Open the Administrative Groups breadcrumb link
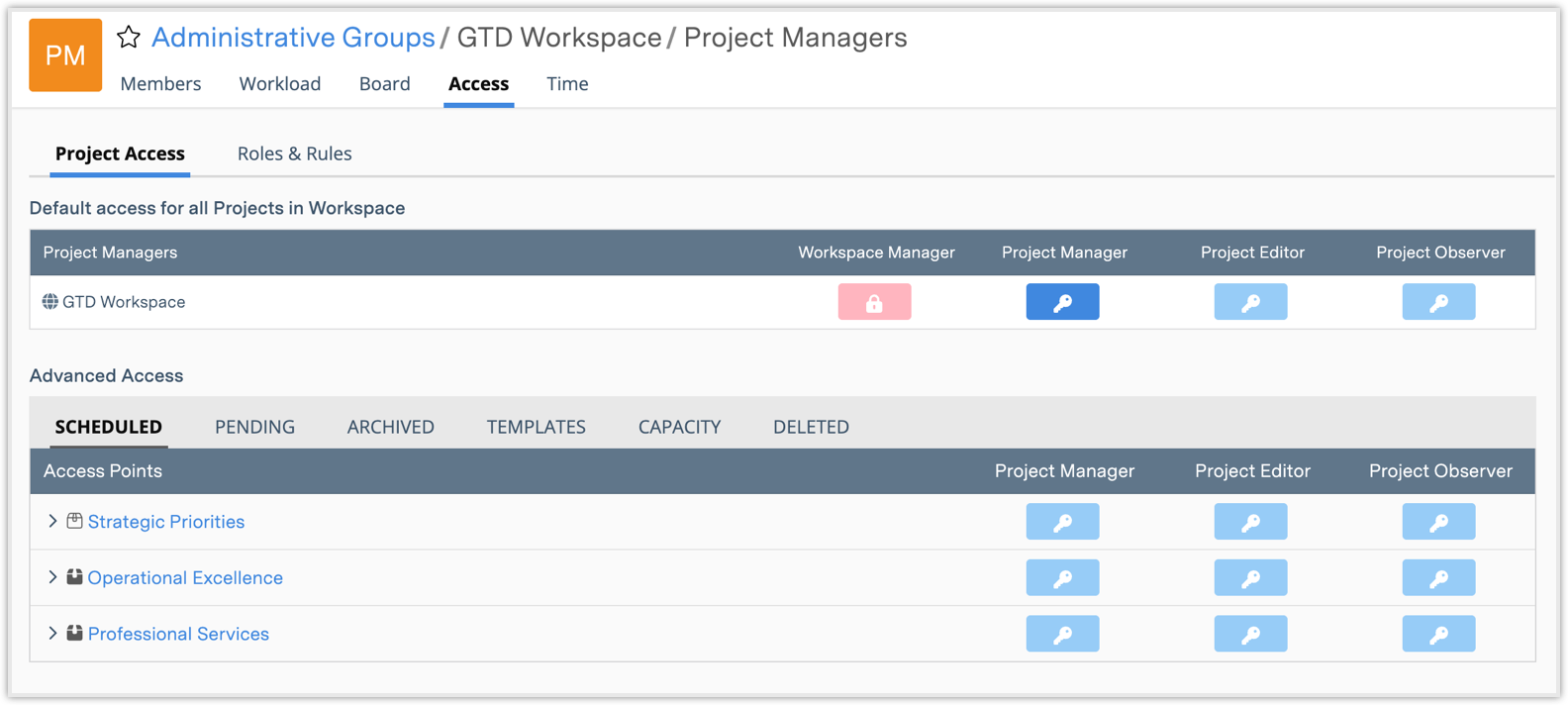This screenshot has width=1568, height=705. [293, 38]
